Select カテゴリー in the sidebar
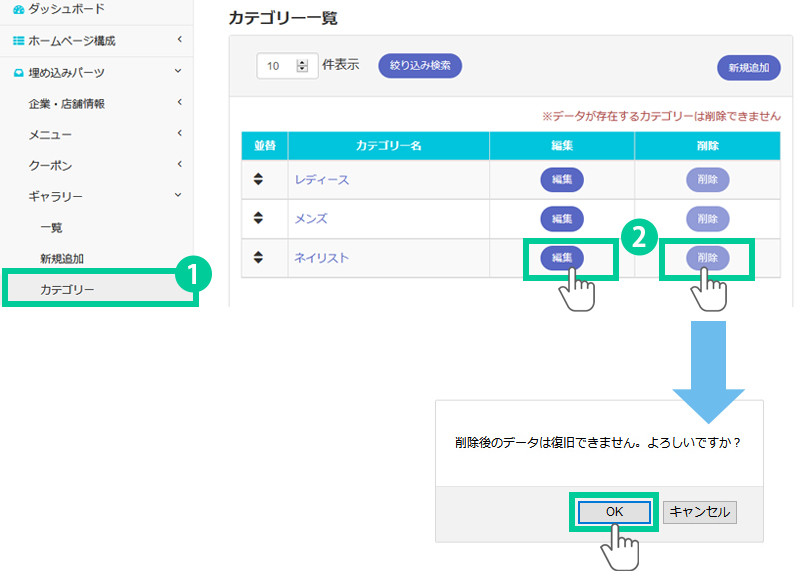 click(x=67, y=289)
